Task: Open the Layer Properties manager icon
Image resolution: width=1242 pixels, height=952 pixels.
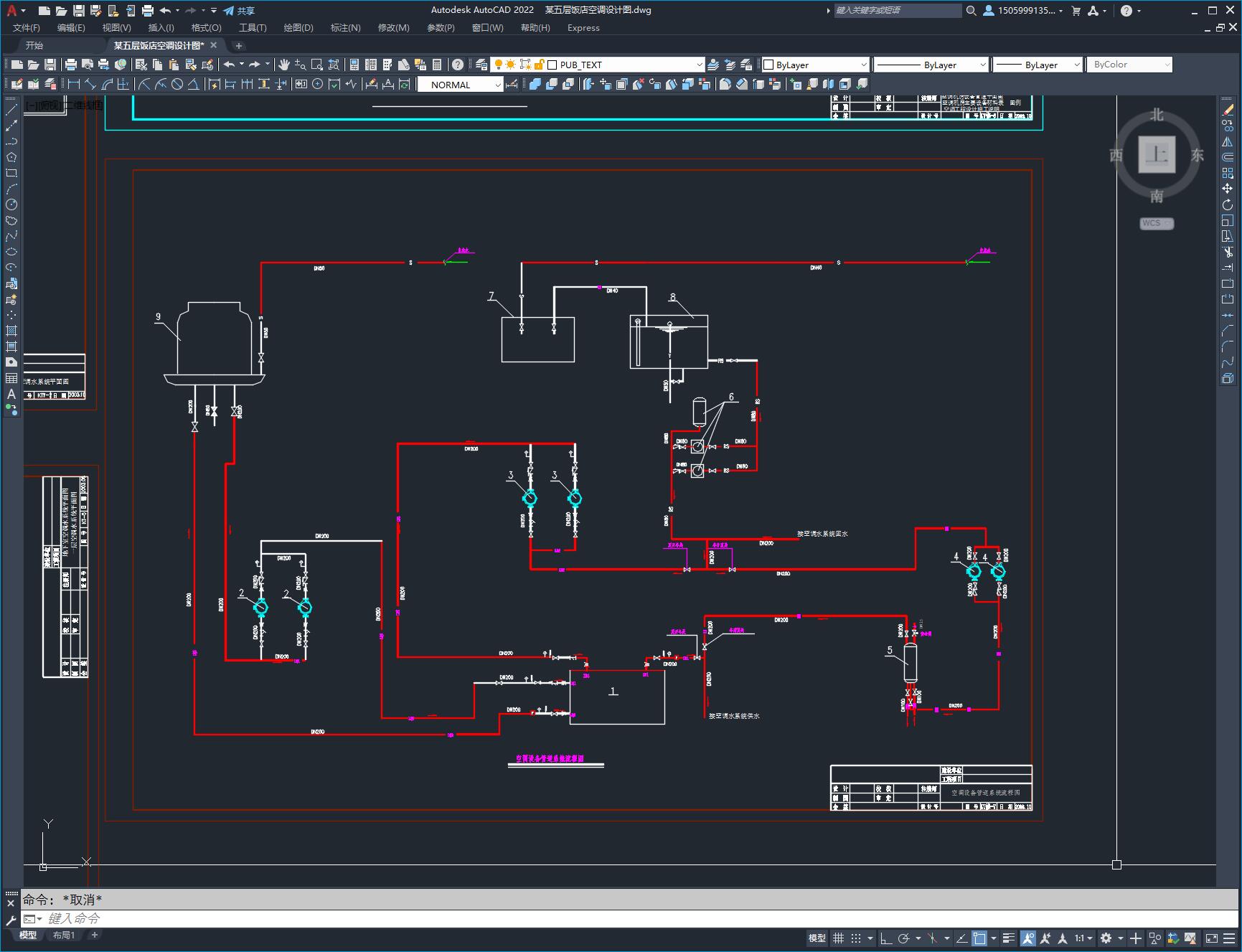Action: click(481, 65)
